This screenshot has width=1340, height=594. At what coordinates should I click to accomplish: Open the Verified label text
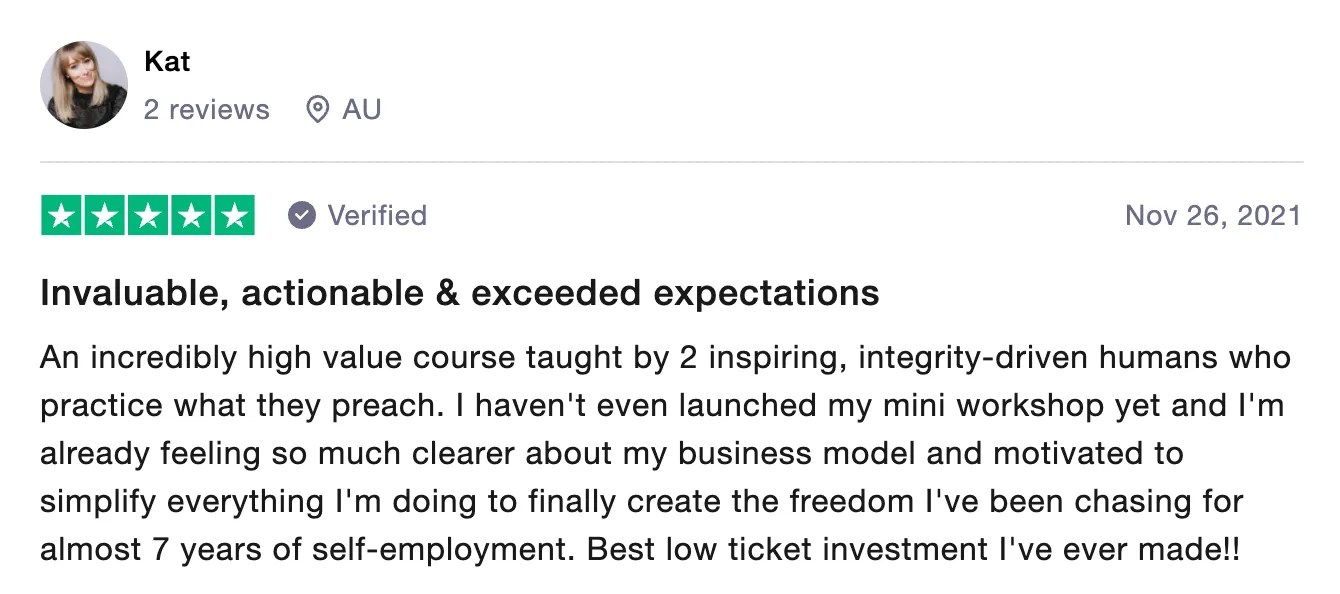tap(377, 215)
